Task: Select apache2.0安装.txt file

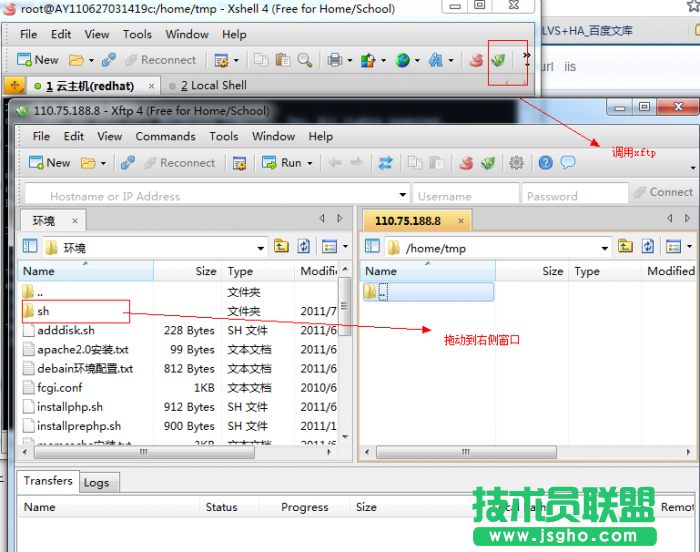Action: click(x=83, y=350)
